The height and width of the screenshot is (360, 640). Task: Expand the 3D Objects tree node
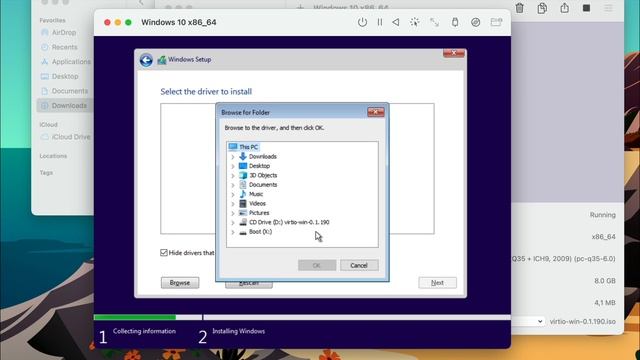tap(233, 176)
